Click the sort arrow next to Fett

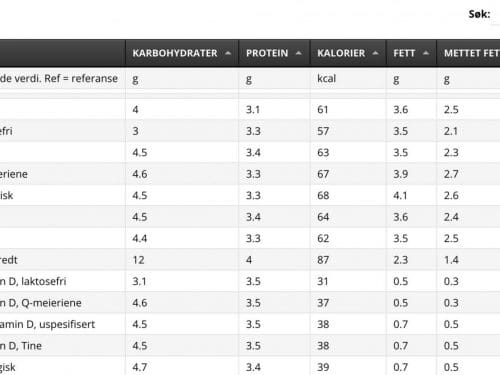coord(426,53)
